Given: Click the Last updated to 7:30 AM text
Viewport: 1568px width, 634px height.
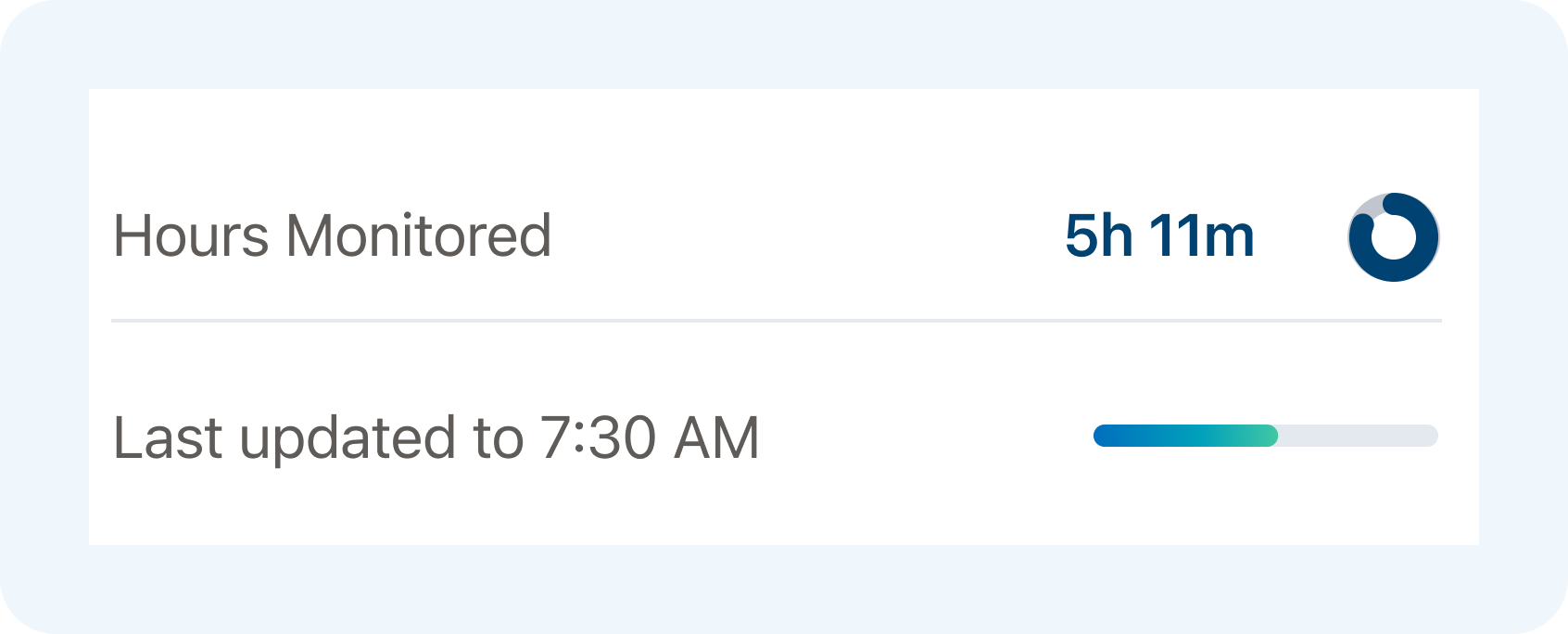Looking at the screenshot, I should [x=436, y=437].
